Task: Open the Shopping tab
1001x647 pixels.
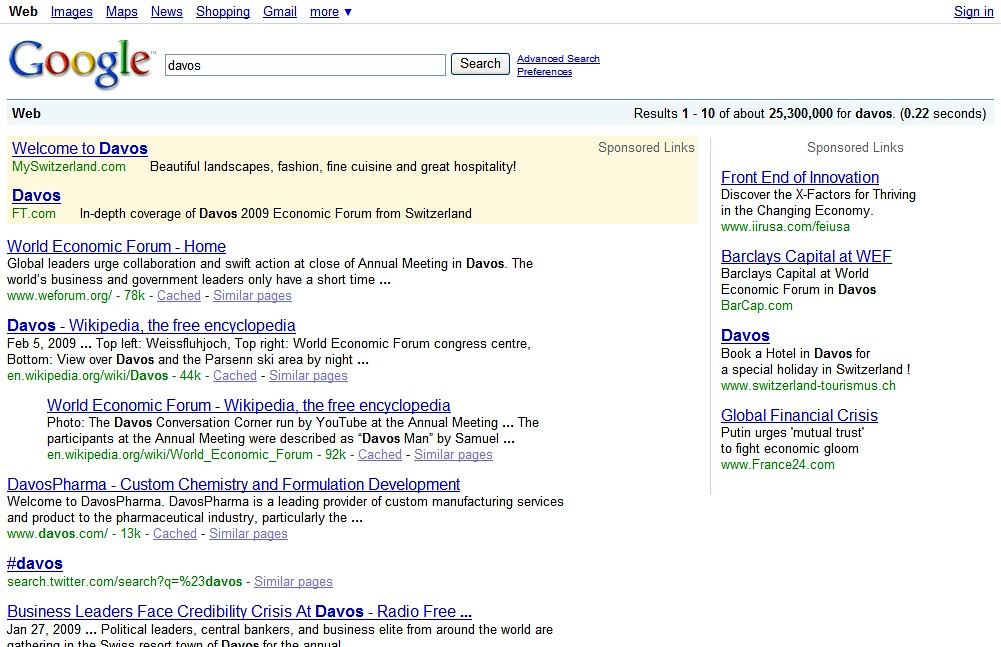Action: pos(223,11)
